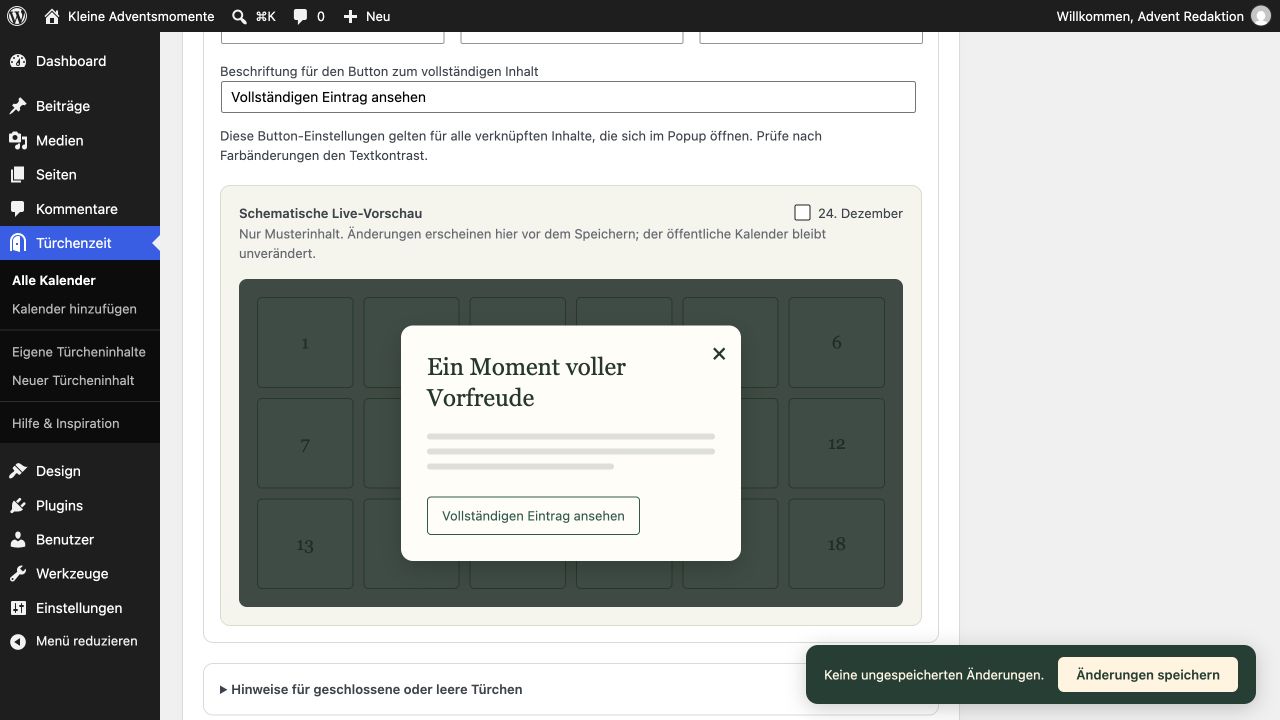
Task: Open Kalender hinzufügen submenu item
Action: coord(74,309)
